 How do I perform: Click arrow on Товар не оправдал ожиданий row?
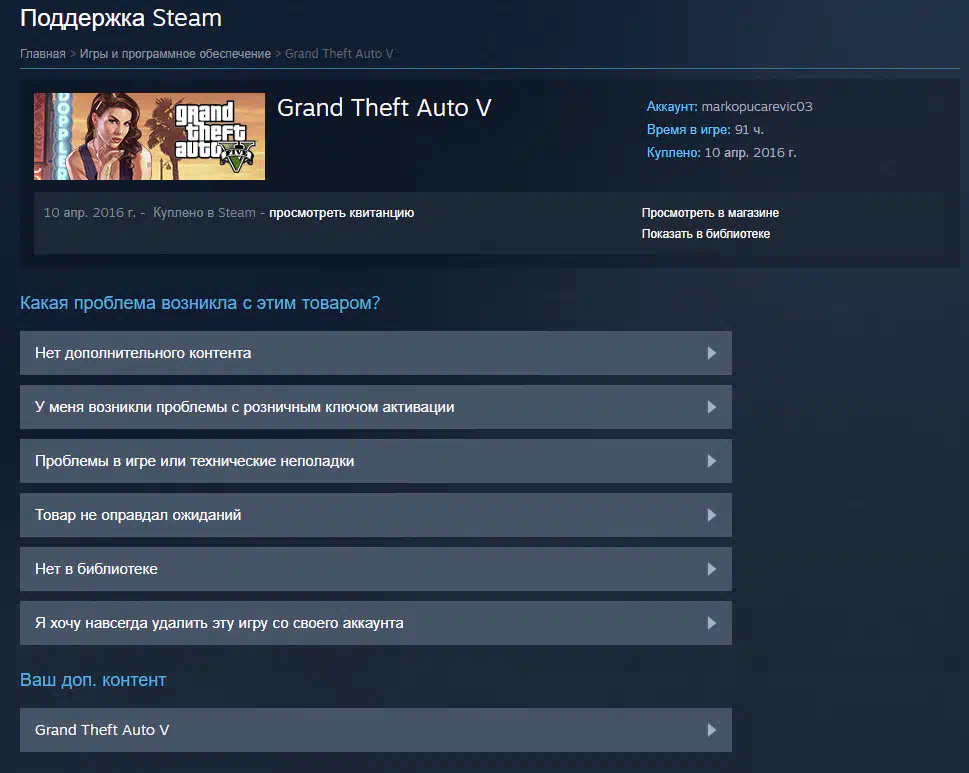tap(711, 515)
